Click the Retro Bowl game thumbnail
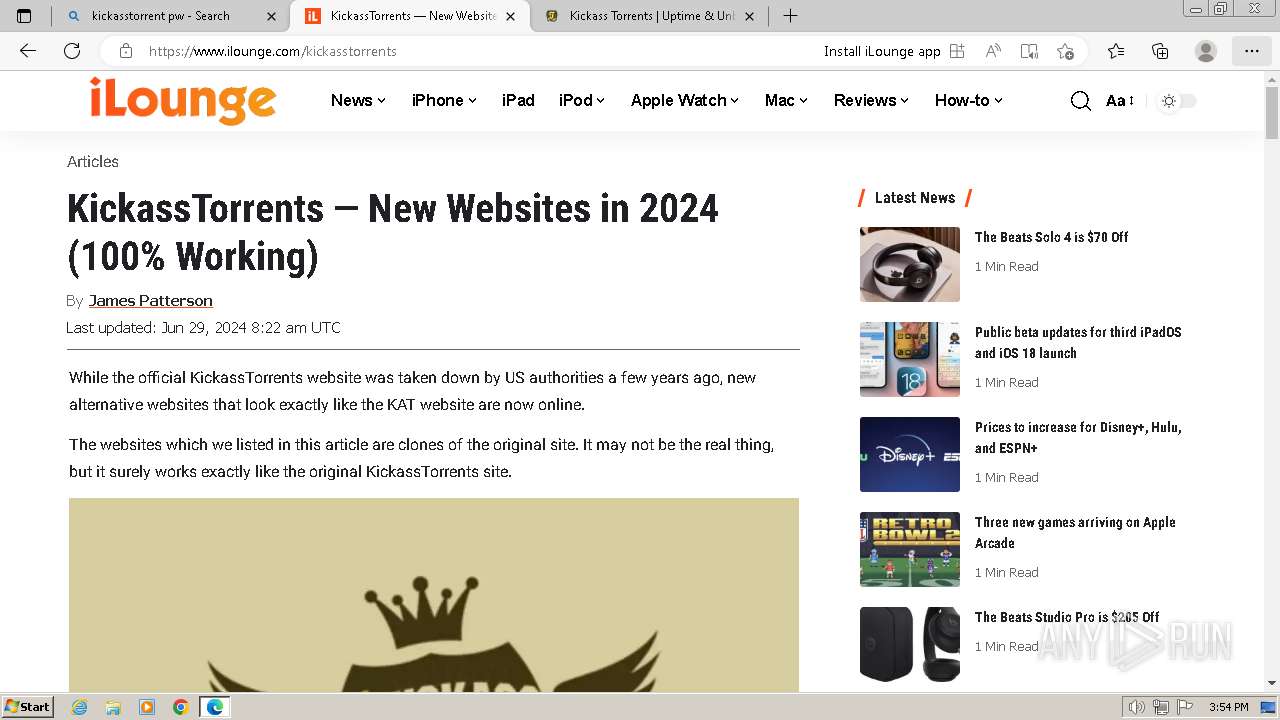The height and width of the screenshot is (720, 1280). click(x=910, y=549)
